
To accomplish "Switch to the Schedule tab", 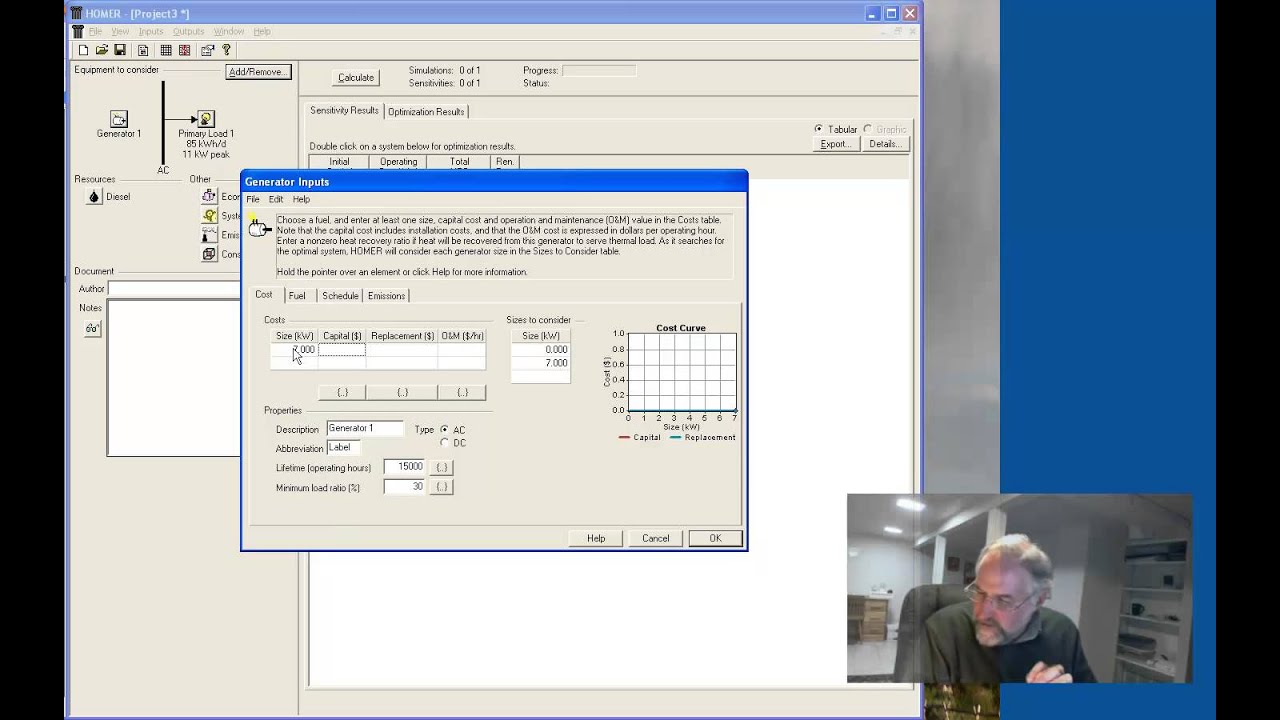I will pyautogui.click(x=340, y=296).
